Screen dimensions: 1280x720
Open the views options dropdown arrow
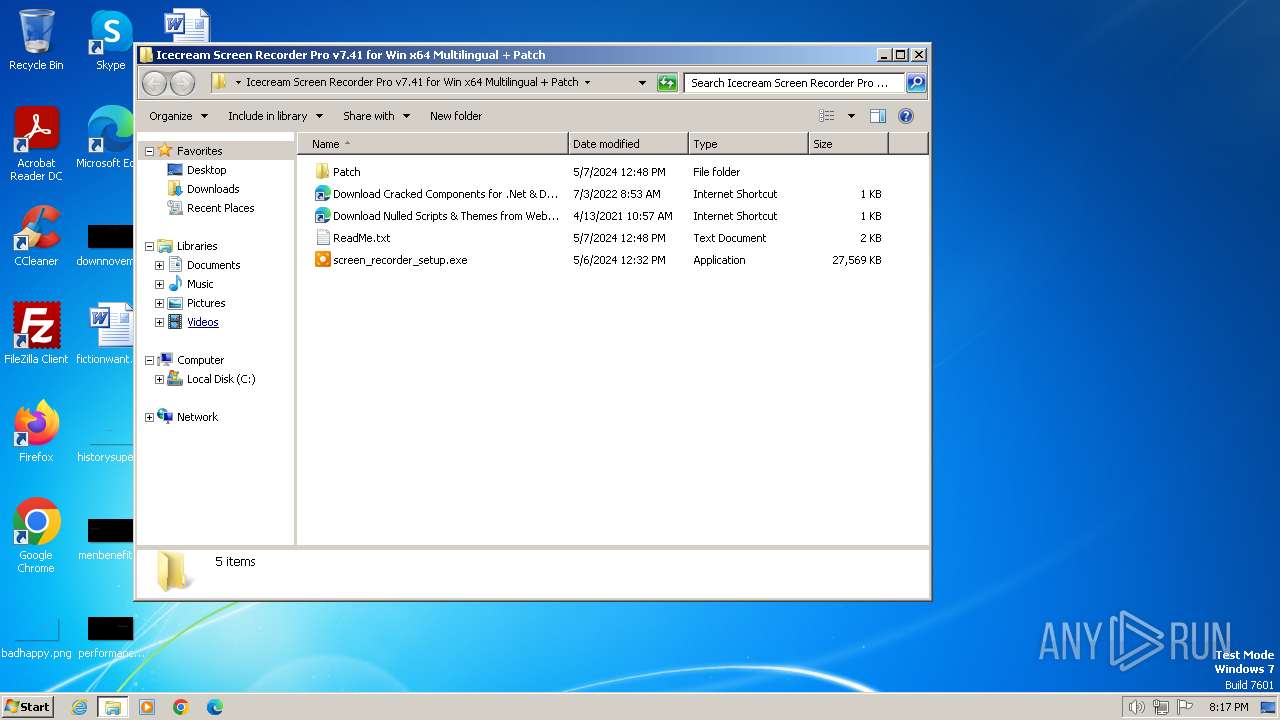pos(851,116)
